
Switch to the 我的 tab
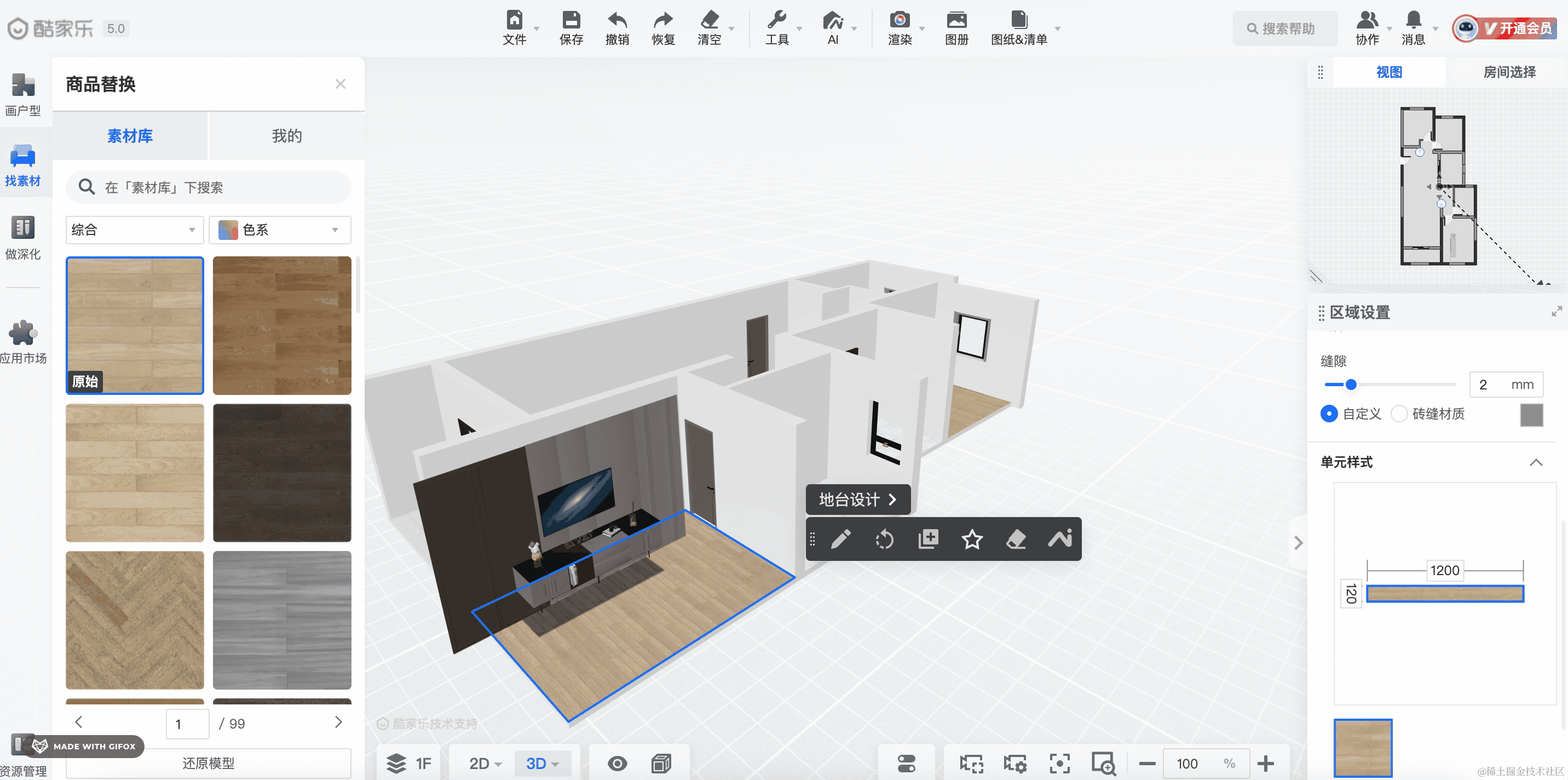point(287,136)
